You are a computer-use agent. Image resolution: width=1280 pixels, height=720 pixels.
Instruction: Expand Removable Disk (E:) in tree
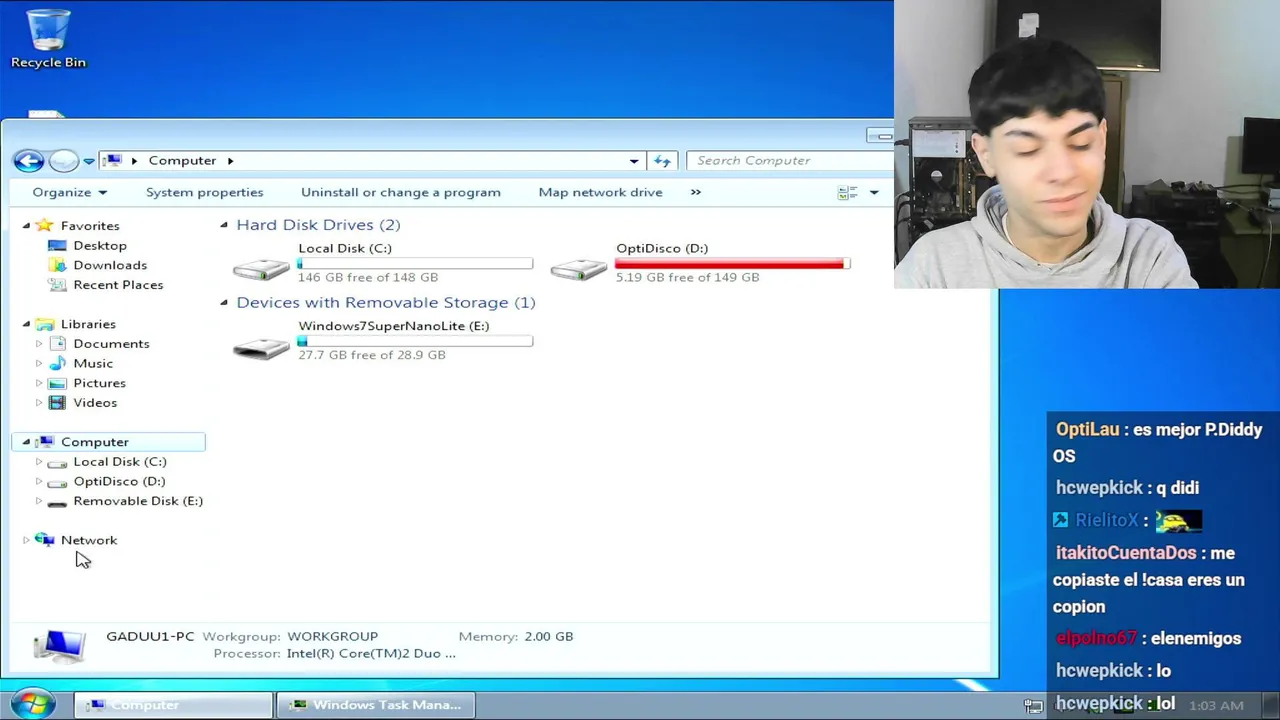(39, 501)
